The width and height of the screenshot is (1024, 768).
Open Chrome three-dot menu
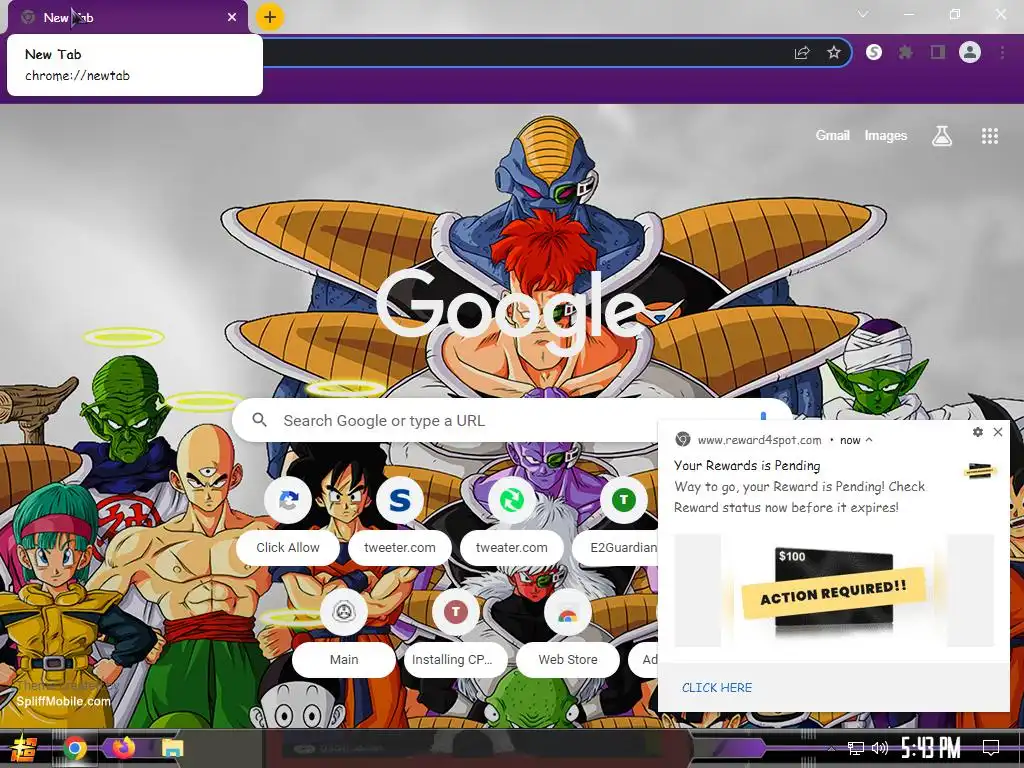(x=1002, y=52)
